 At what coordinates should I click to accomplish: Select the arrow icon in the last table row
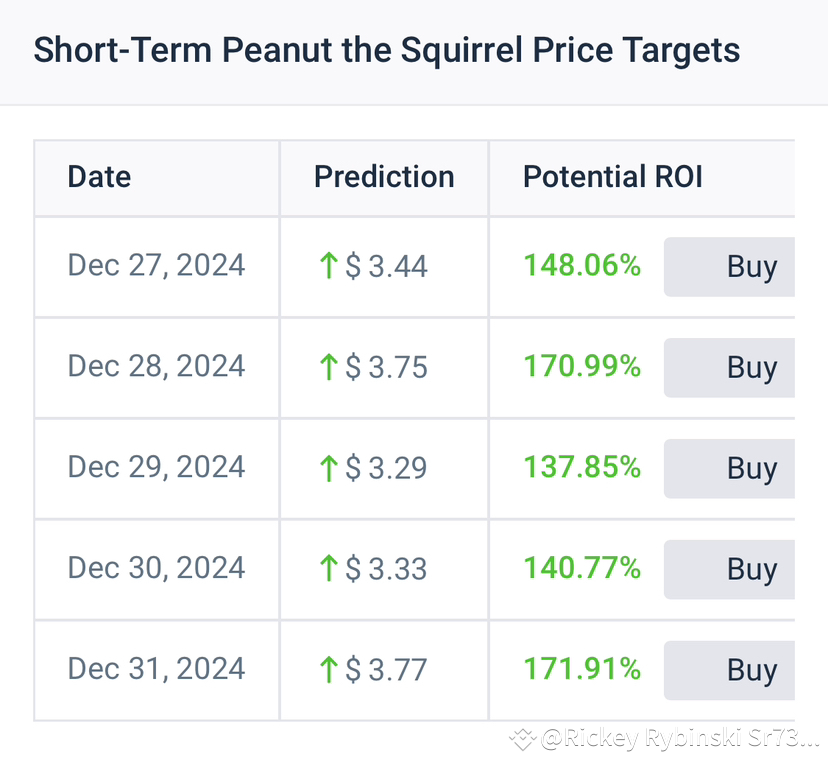click(327, 669)
